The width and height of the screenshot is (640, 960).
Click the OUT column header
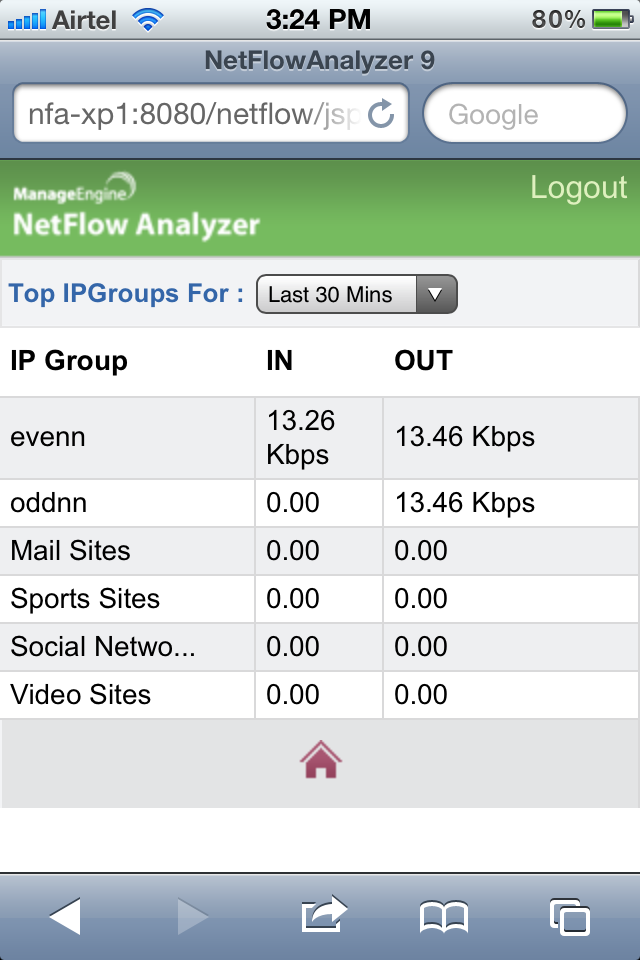click(x=423, y=361)
